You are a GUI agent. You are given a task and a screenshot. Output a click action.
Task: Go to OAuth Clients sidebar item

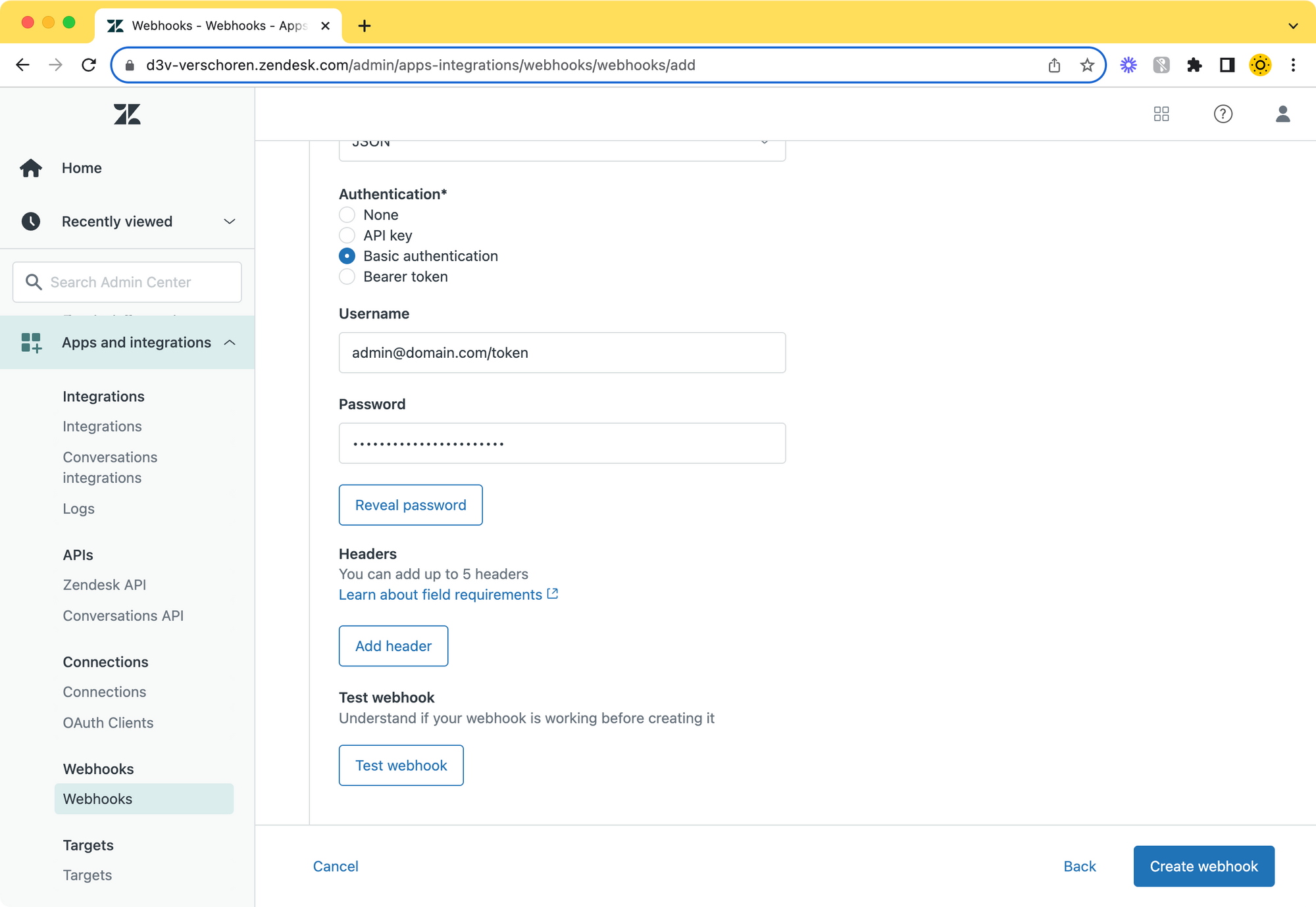point(108,723)
